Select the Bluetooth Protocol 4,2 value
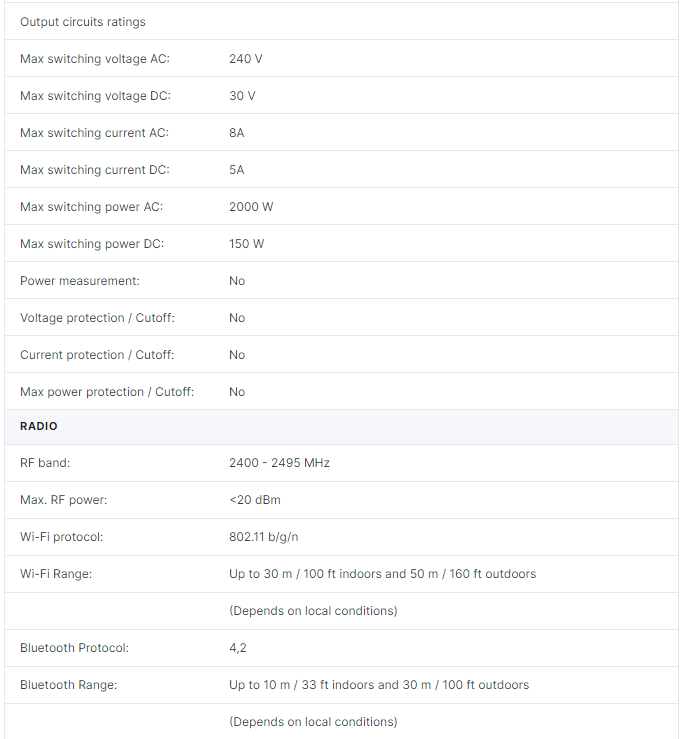This screenshot has height=739, width=684. click(x=238, y=648)
